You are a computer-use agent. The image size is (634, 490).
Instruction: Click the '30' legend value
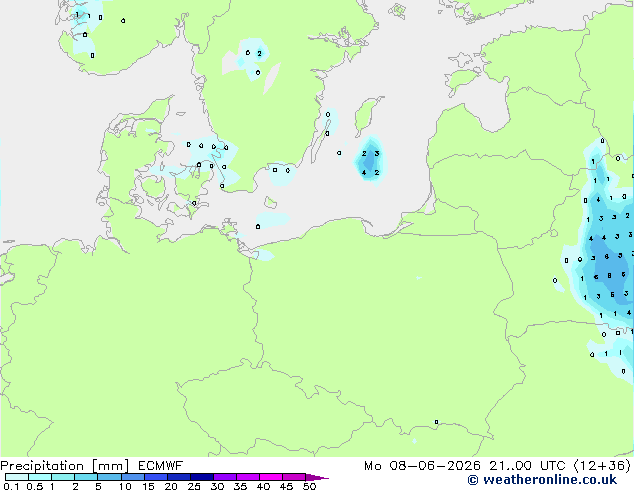coord(217,486)
